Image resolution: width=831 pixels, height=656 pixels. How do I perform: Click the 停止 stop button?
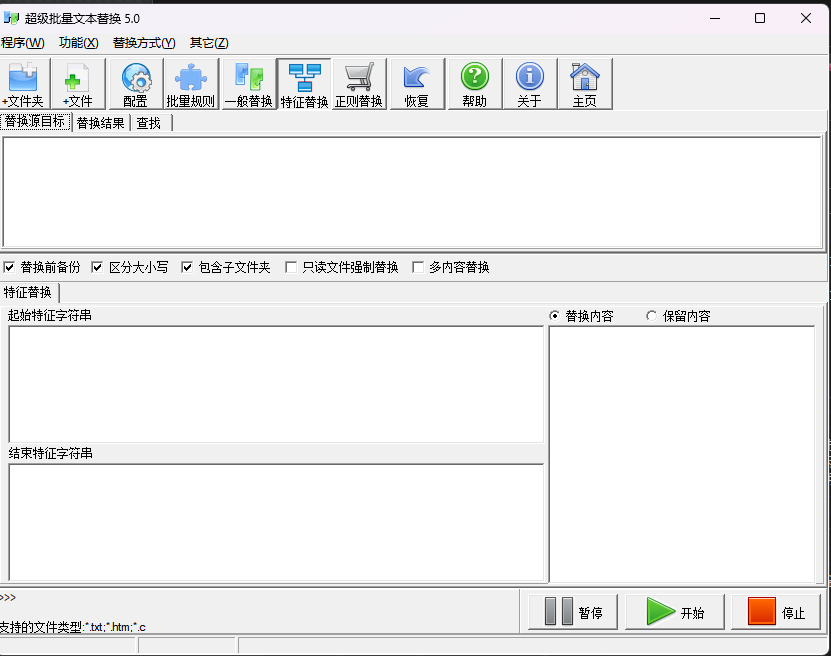pyautogui.click(x=777, y=611)
